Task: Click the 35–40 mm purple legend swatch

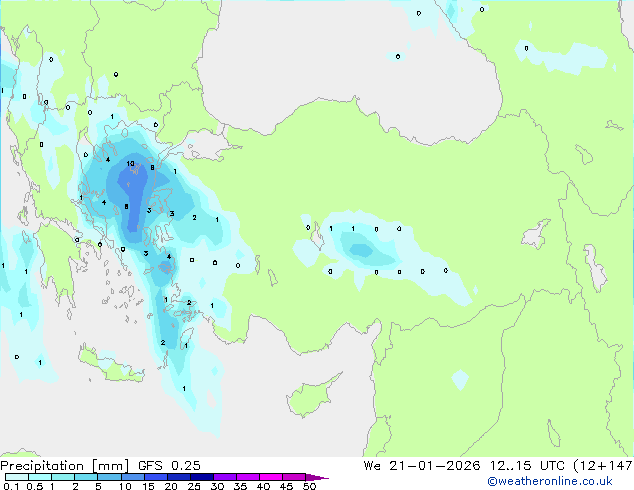Action: pos(247,477)
